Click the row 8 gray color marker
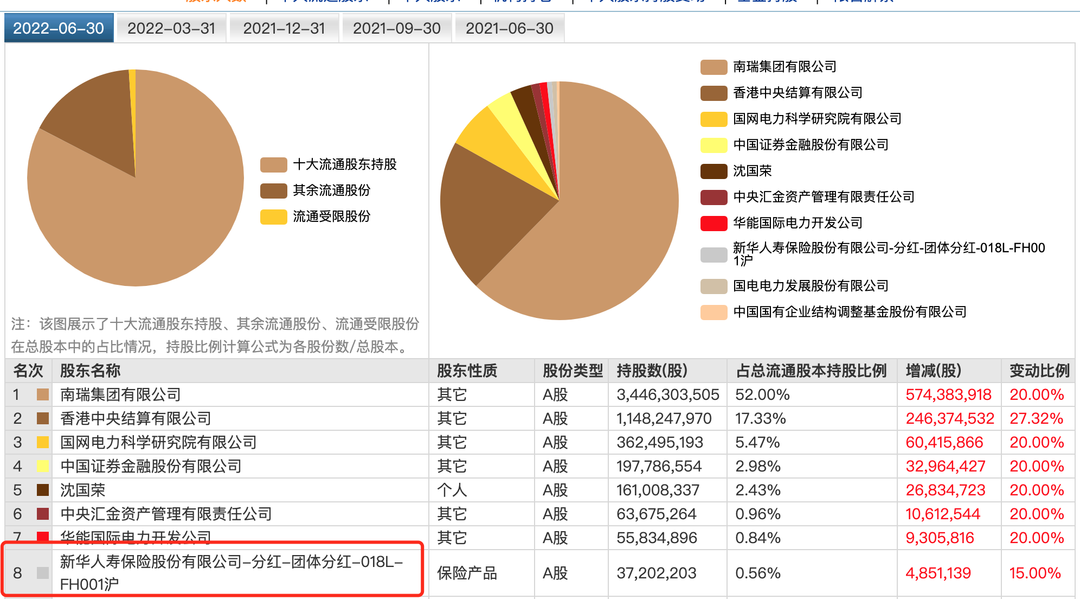This screenshot has width=1080, height=599. pyautogui.click(x=43, y=573)
